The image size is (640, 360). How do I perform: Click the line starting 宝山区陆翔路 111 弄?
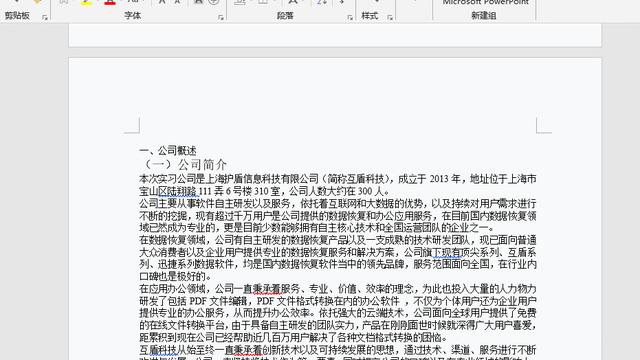click(264, 191)
